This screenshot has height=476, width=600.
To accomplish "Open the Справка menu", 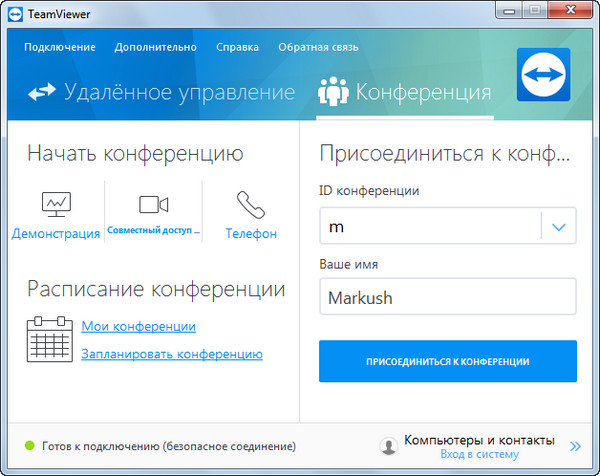I will pyautogui.click(x=237, y=47).
